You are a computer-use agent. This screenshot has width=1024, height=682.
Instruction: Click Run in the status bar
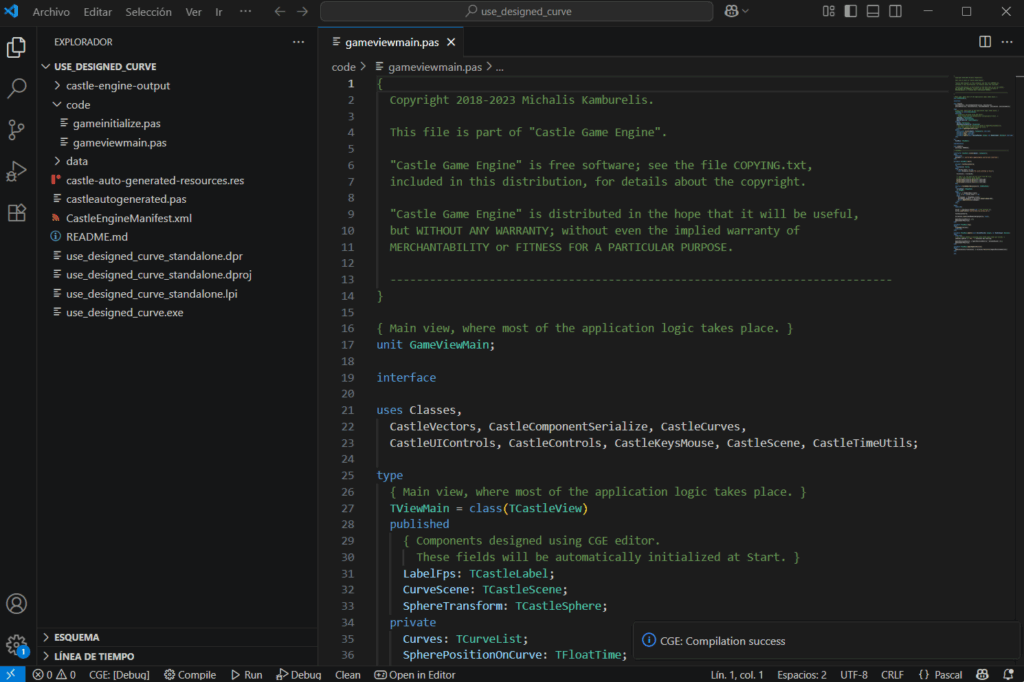point(246,675)
